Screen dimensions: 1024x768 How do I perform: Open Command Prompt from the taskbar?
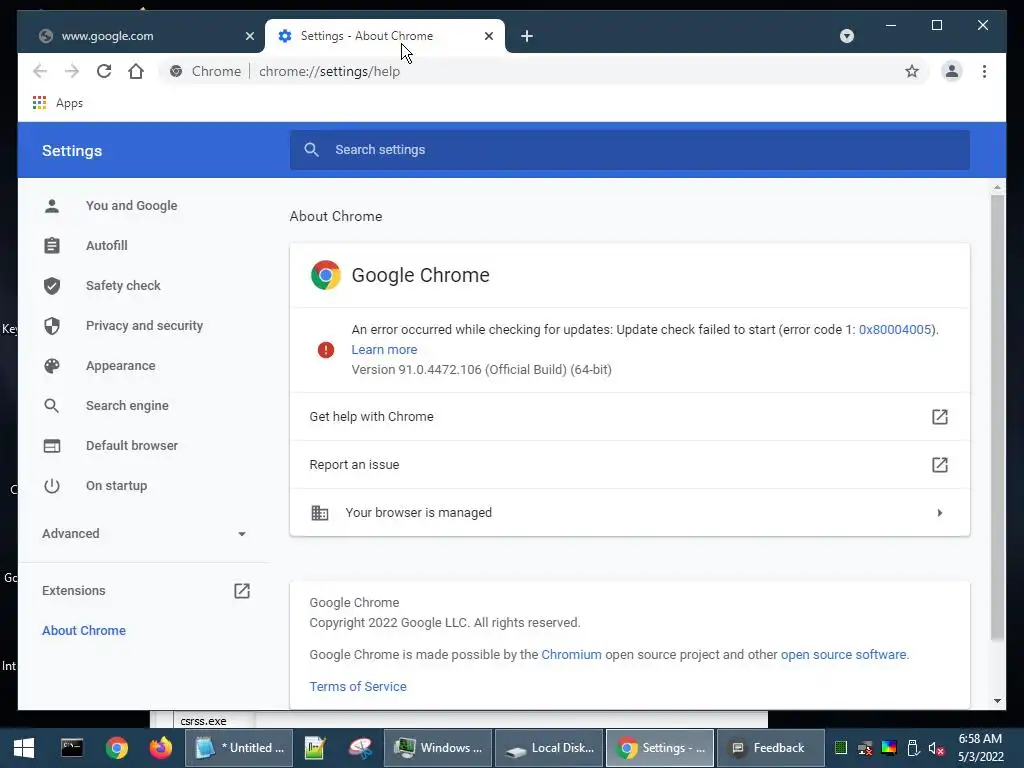coord(72,748)
